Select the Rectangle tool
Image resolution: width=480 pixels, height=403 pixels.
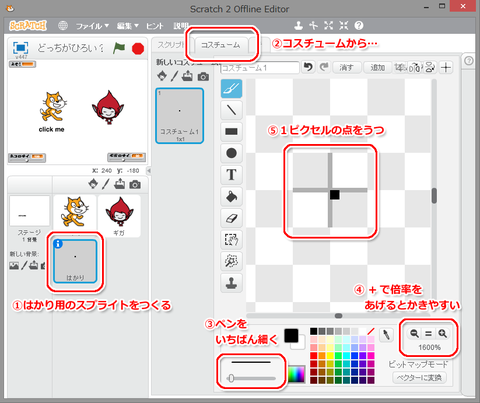[x=231, y=131]
